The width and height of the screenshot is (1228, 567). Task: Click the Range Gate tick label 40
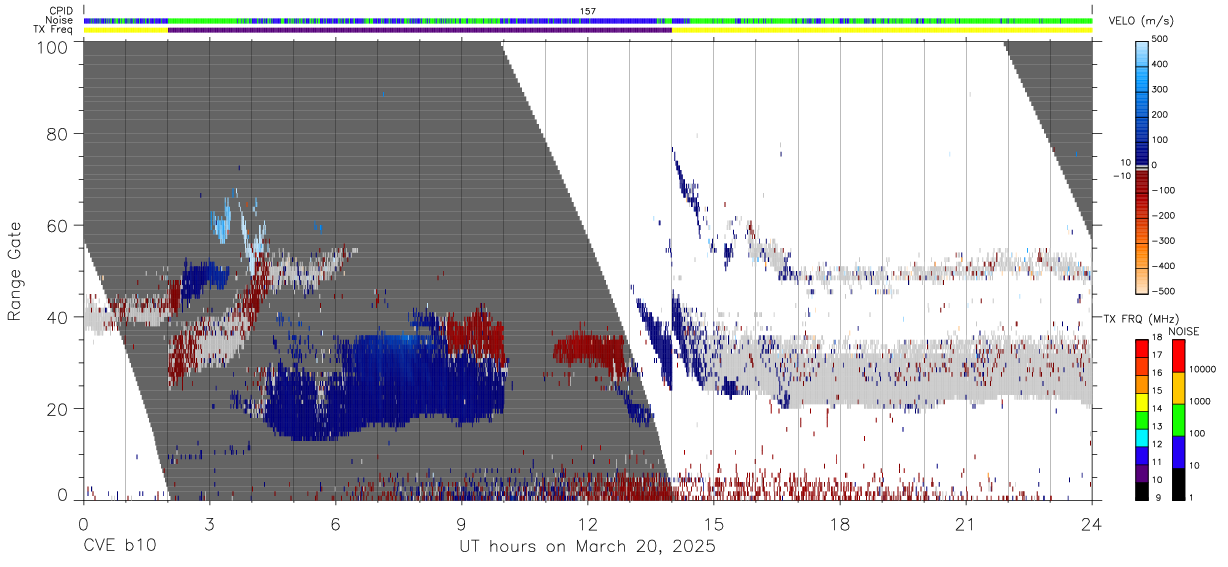(59, 317)
